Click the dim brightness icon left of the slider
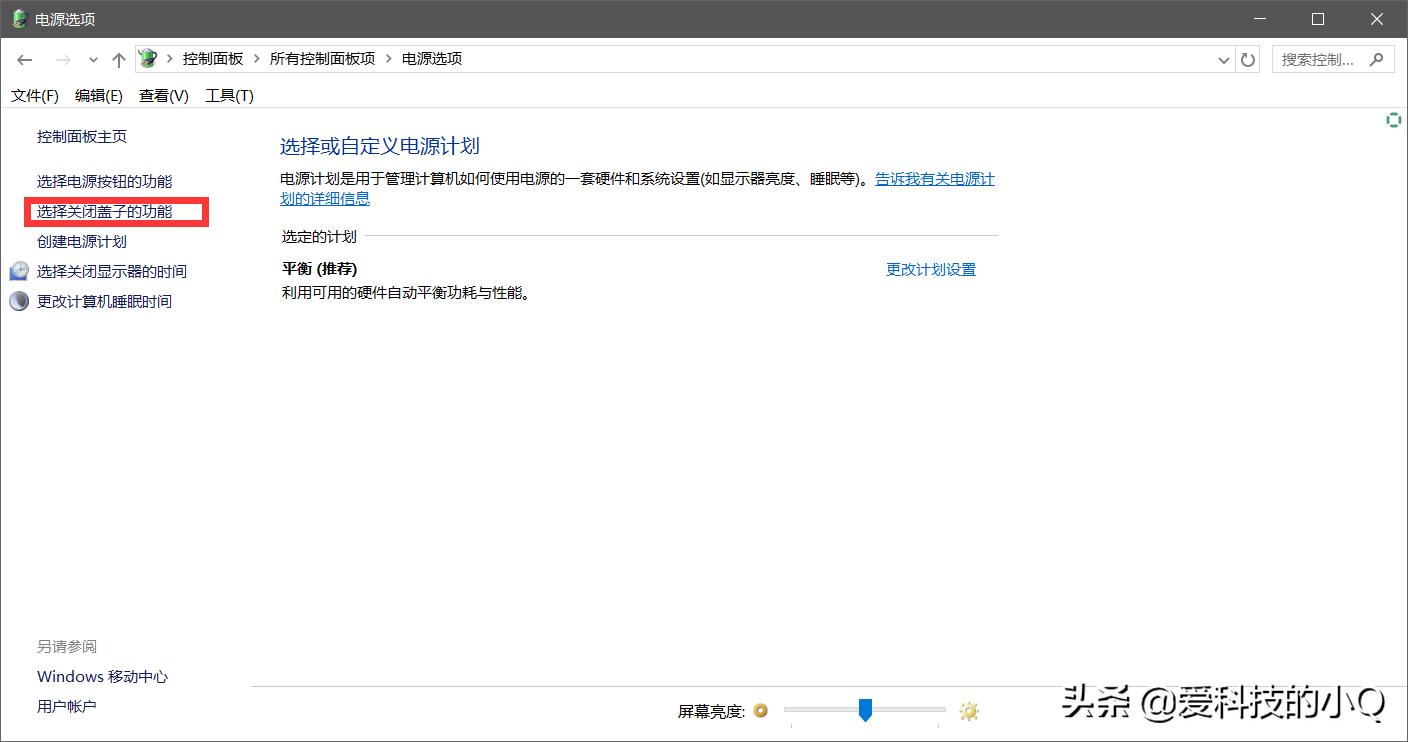This screenshot has height=742, width=1408. [760, 711]
